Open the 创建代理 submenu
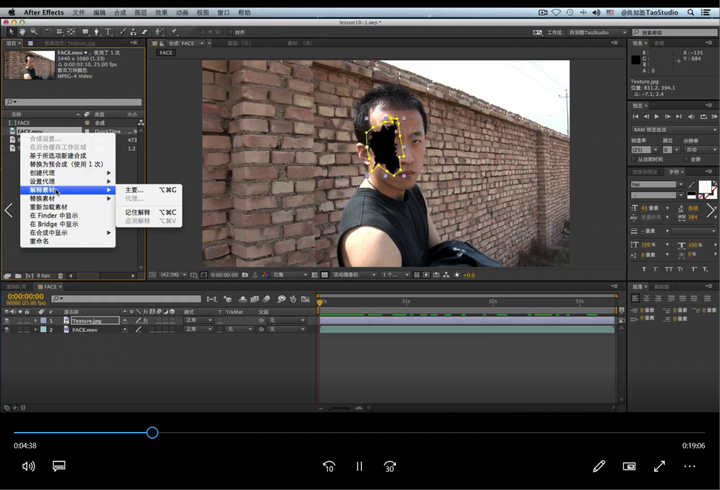Image resolution: width=720 pixels, height=490 pixels. (68, 173)
